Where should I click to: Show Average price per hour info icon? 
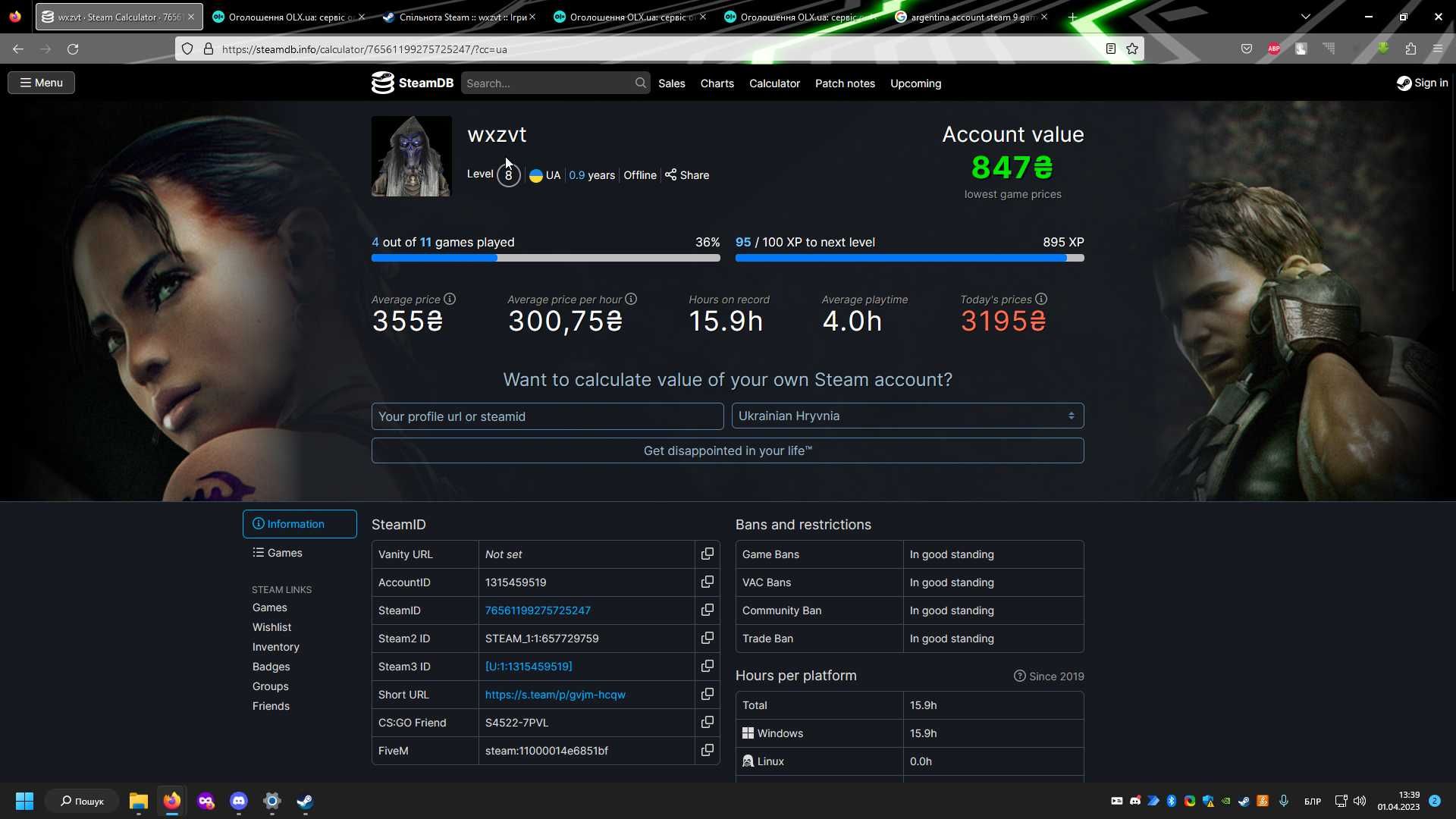(631, 300)
